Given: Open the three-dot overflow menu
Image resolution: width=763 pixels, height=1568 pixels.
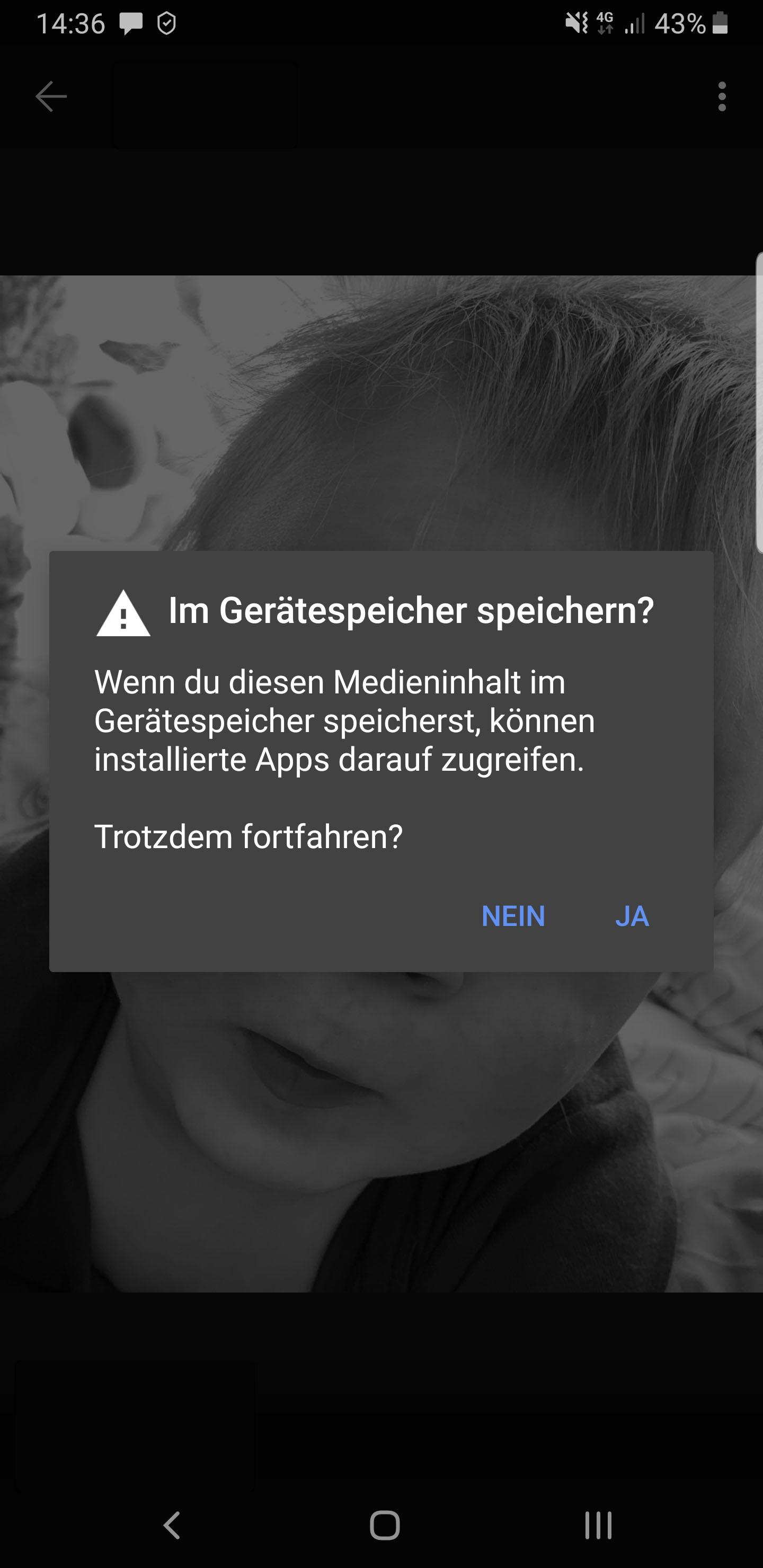Looking at the screenshot, I should [x=722, y=96].
